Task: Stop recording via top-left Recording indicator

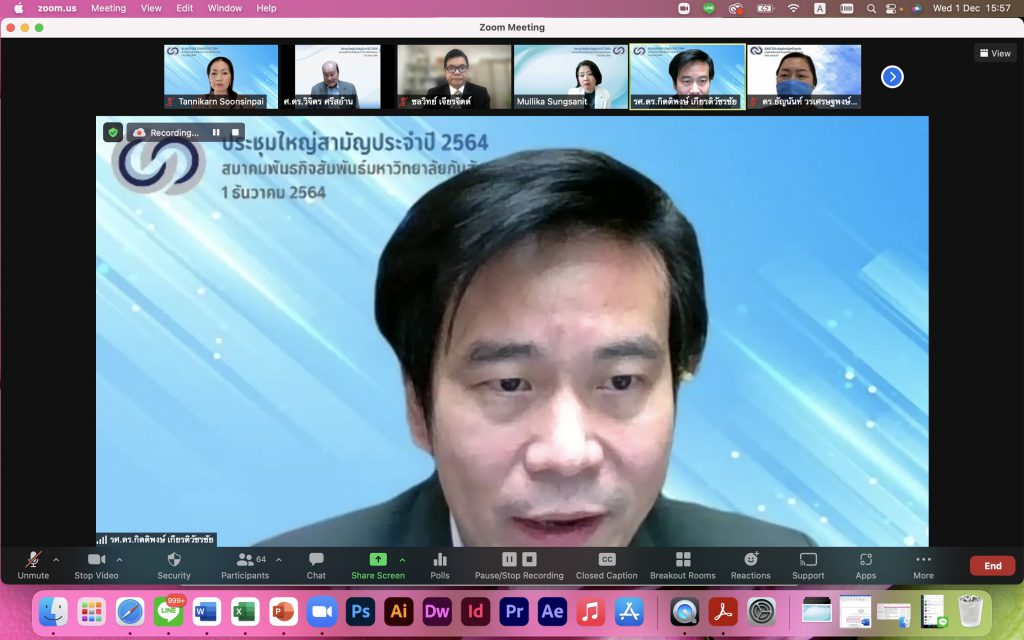Action: [x=235, y=133]
